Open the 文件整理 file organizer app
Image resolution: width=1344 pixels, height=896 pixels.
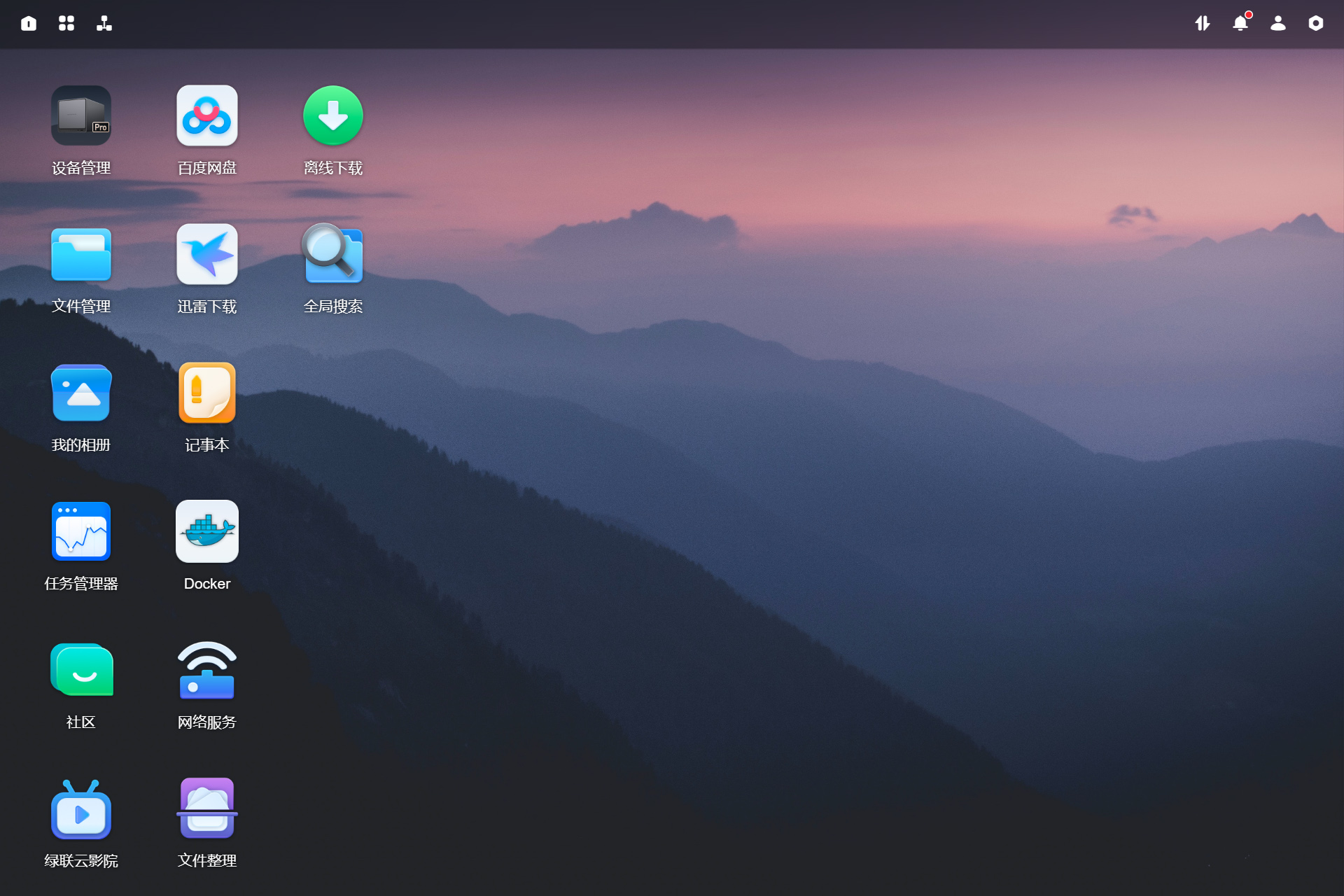(206, 809)
